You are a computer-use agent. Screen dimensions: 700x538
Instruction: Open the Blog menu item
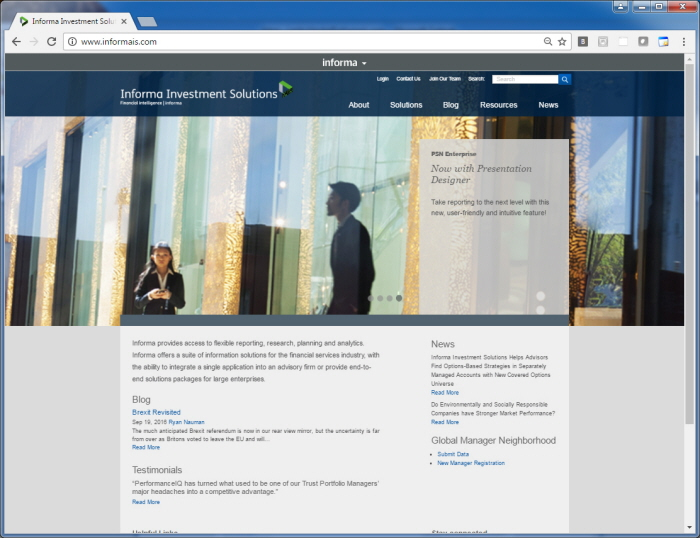click(x=450, y=105)
